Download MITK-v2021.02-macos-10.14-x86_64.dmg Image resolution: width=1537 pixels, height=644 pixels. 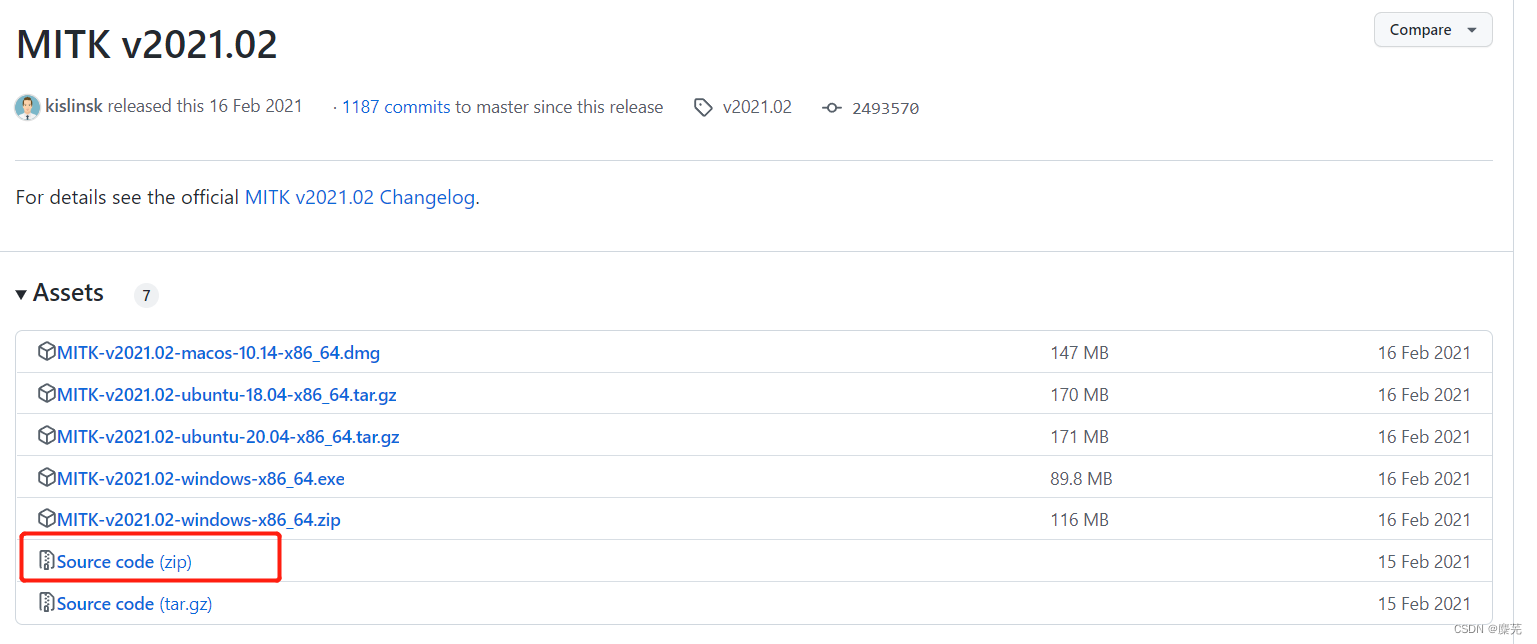218,353
